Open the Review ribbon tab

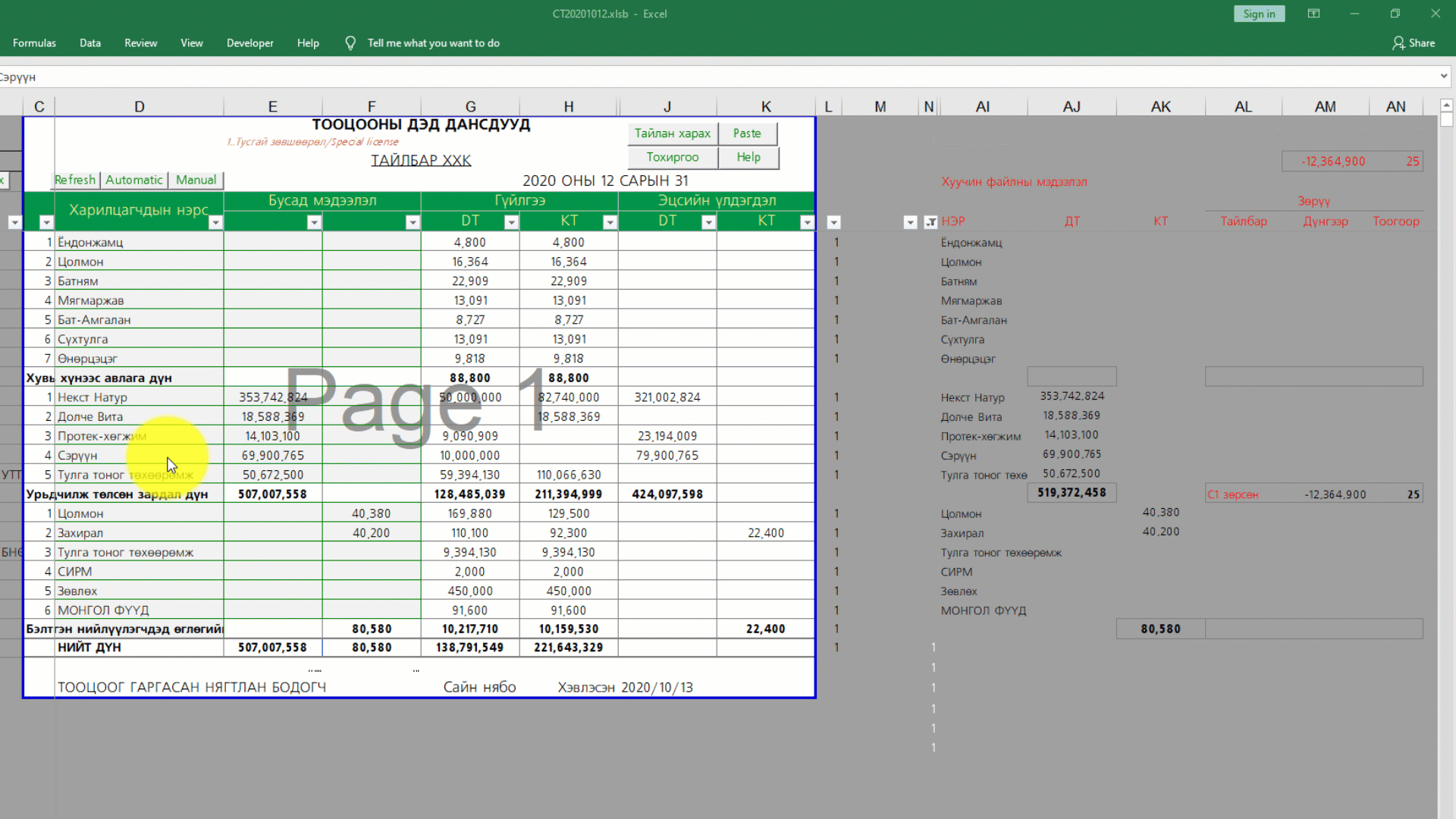[140, 43]
